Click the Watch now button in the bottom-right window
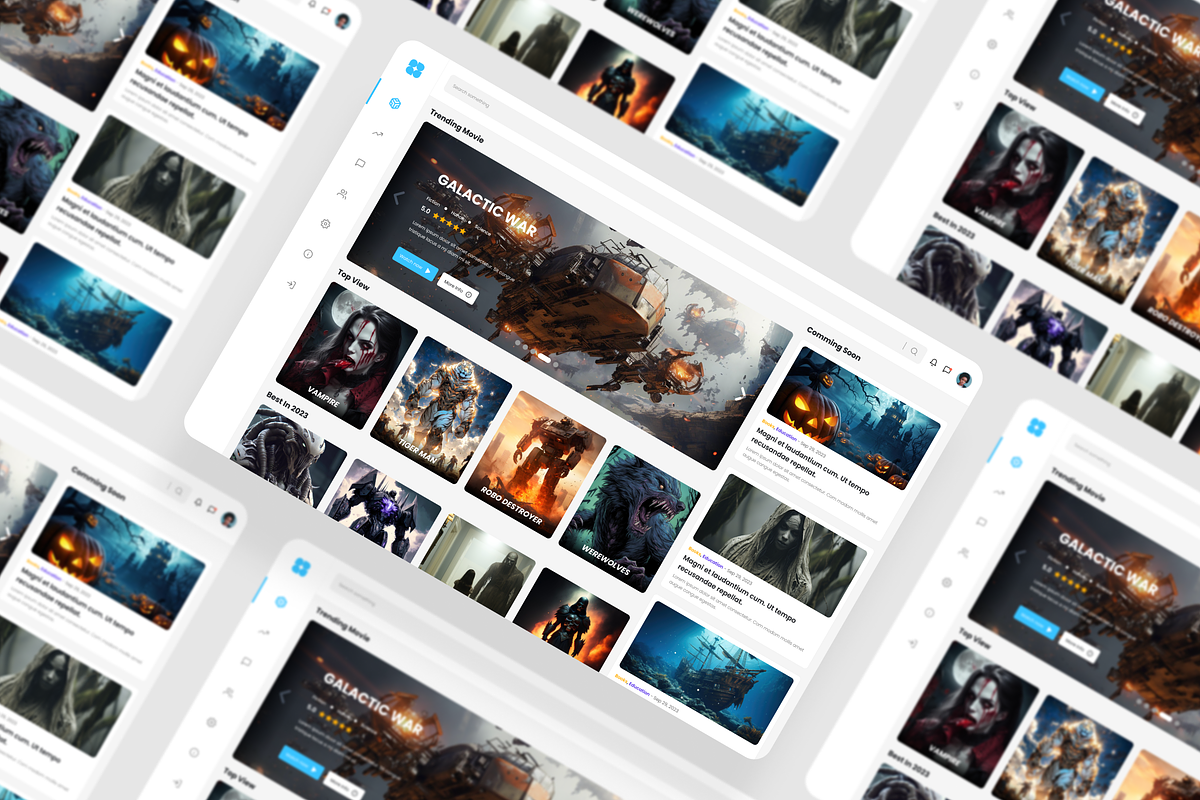Image resolution: width=1200 pixels, height=800 pixels. pos(1036,622)
